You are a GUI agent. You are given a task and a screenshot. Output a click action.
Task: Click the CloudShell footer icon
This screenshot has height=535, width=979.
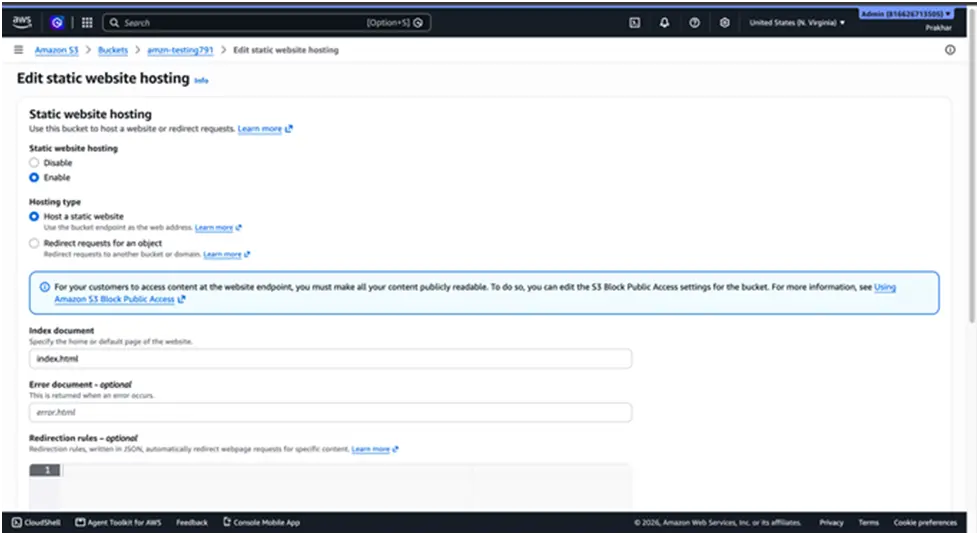[17, 523]
